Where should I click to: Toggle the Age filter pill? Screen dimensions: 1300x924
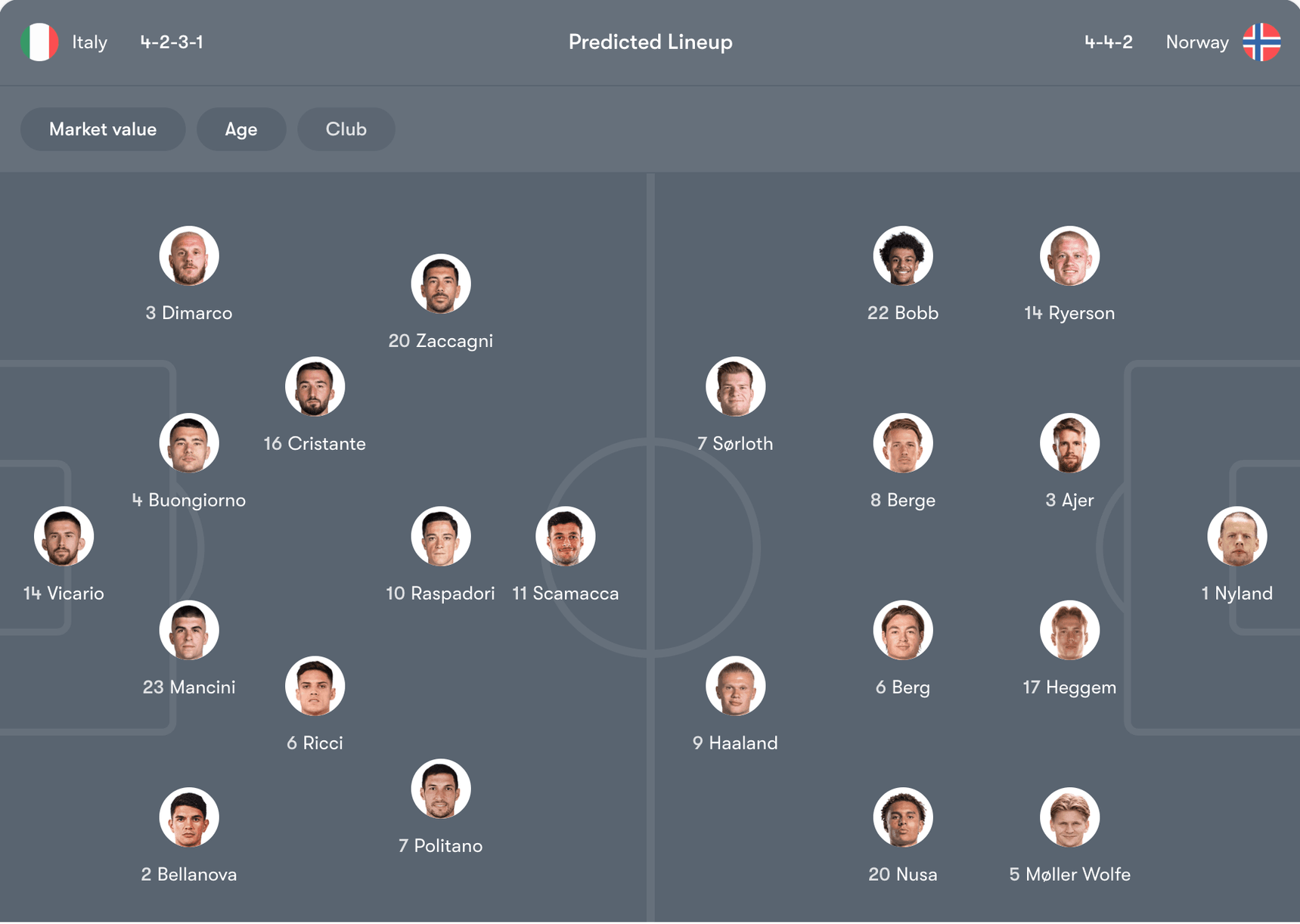(x=241, y=129)
